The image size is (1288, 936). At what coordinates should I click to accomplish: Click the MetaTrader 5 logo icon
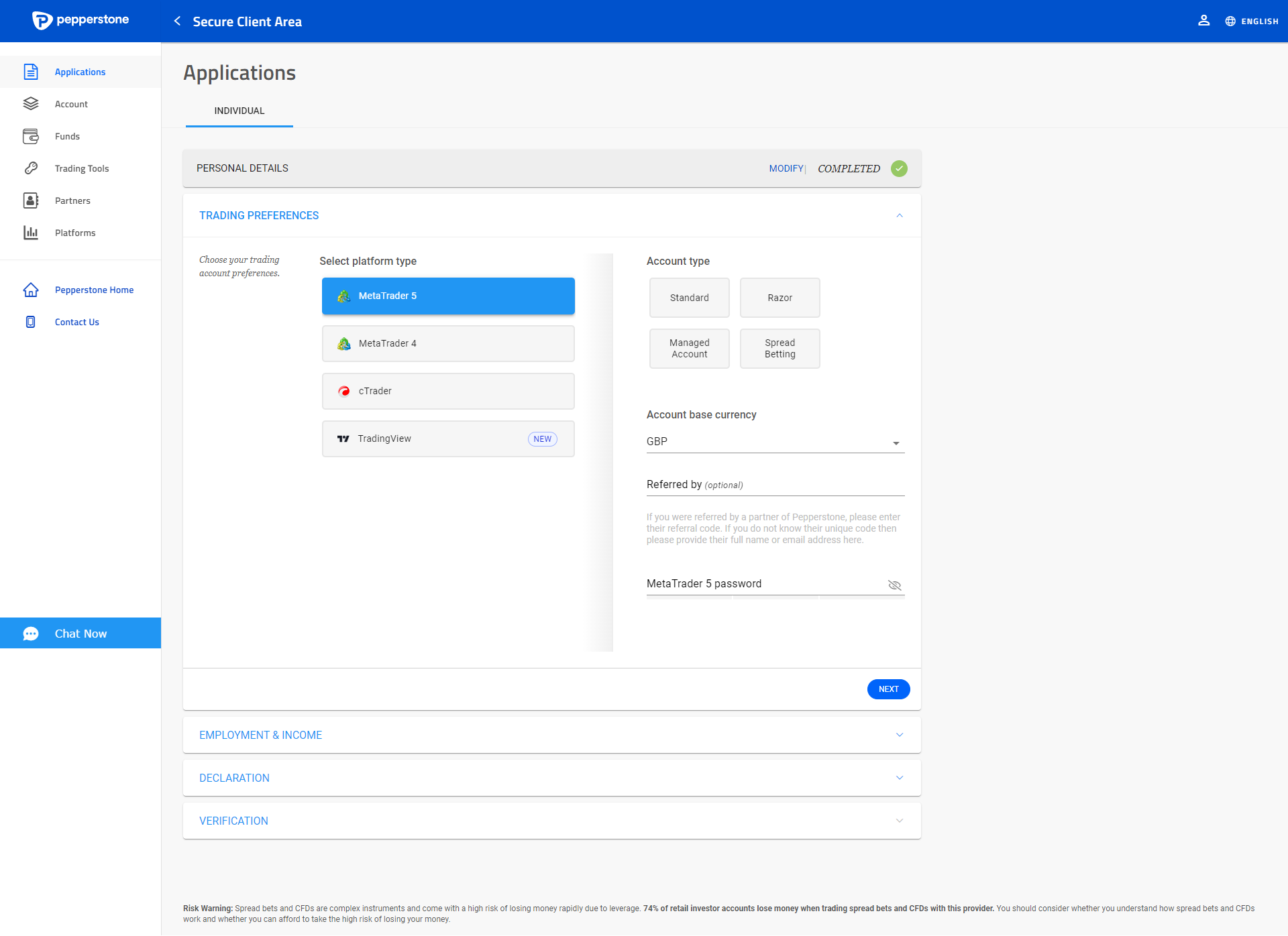click(x=344, y=296)
